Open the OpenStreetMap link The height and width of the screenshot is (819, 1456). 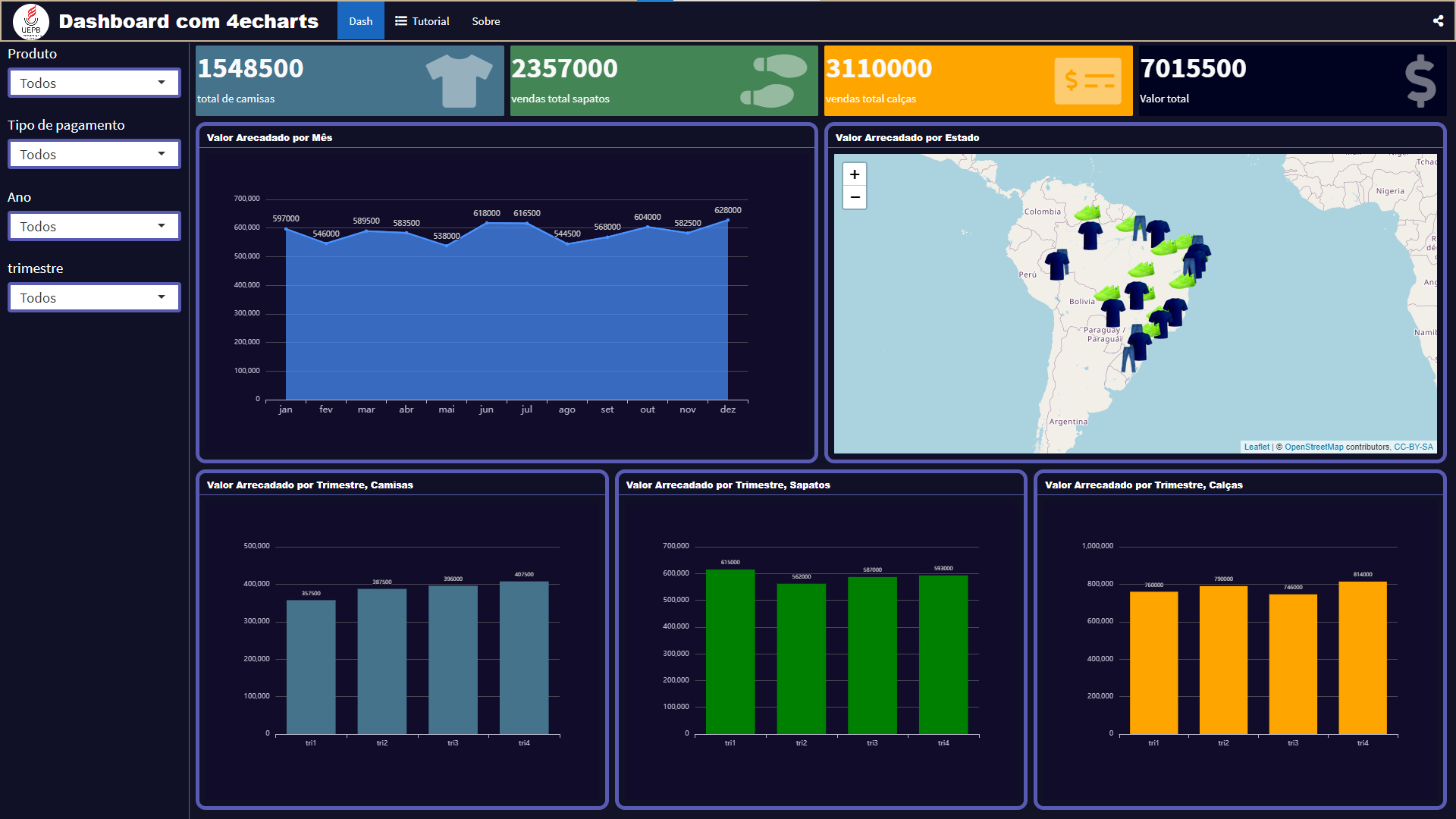tap(1313, 447)
